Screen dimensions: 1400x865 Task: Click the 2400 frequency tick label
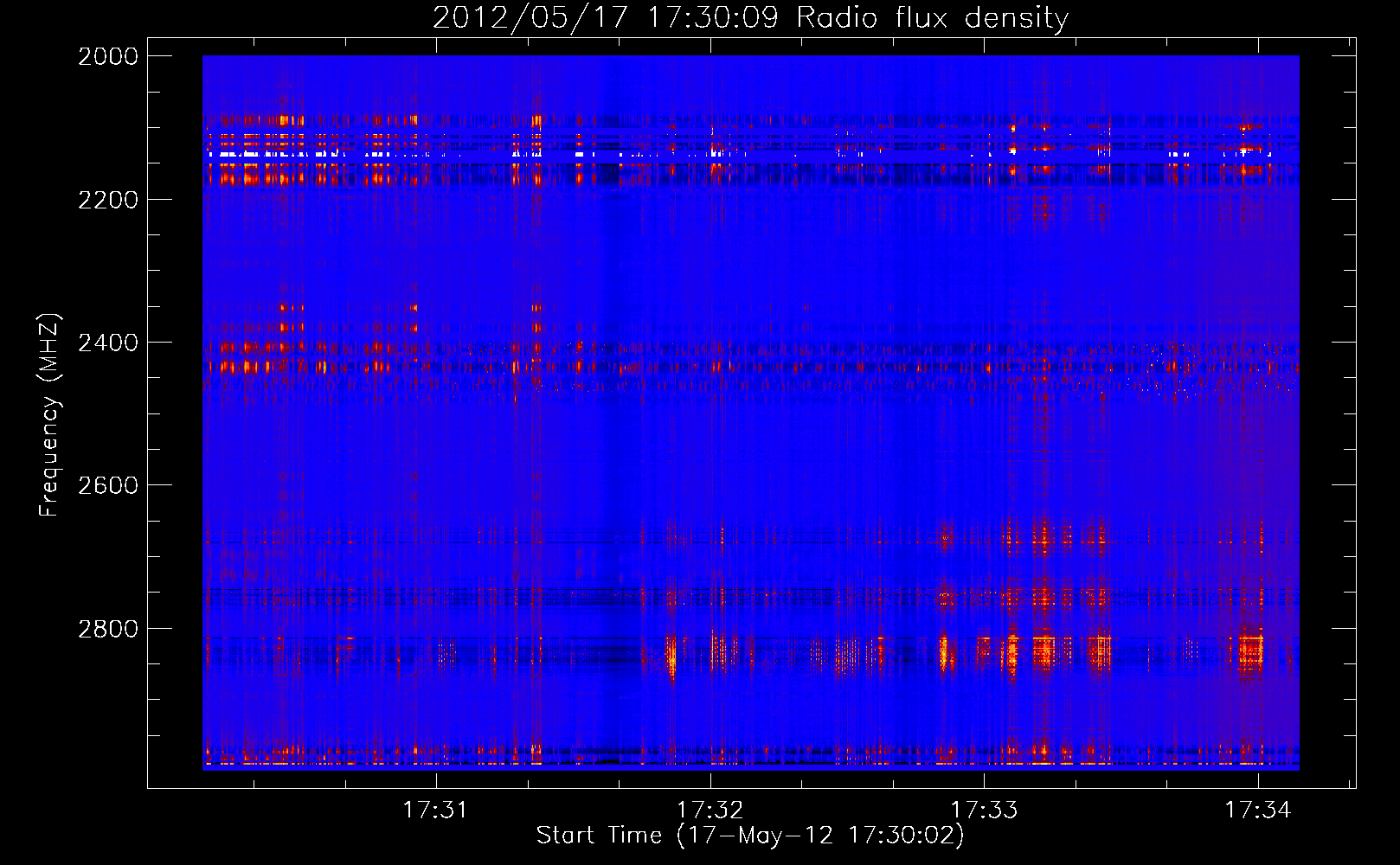click(x=108, y=343)
